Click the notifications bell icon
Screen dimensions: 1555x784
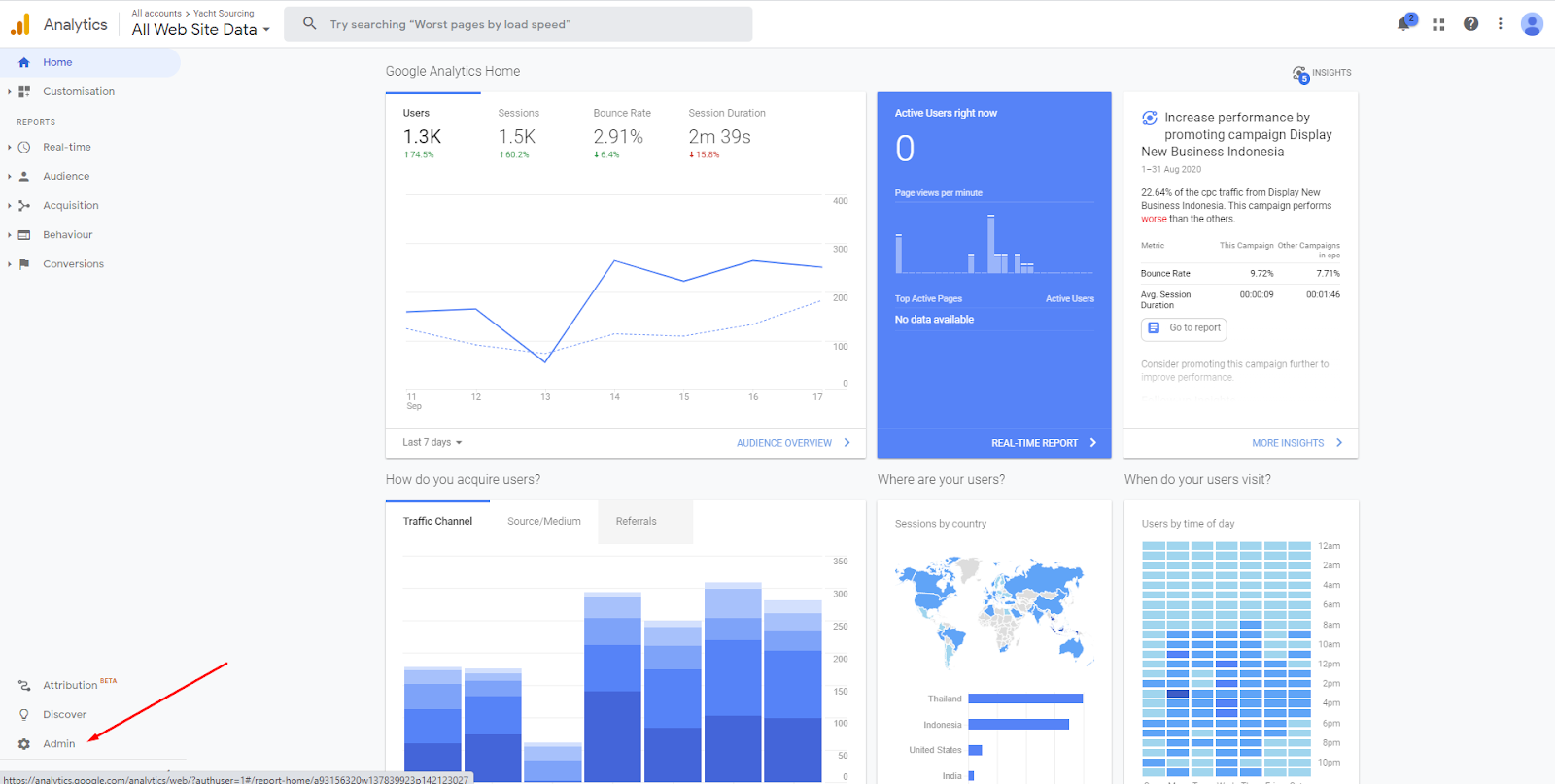click(x=1404, y=24)
